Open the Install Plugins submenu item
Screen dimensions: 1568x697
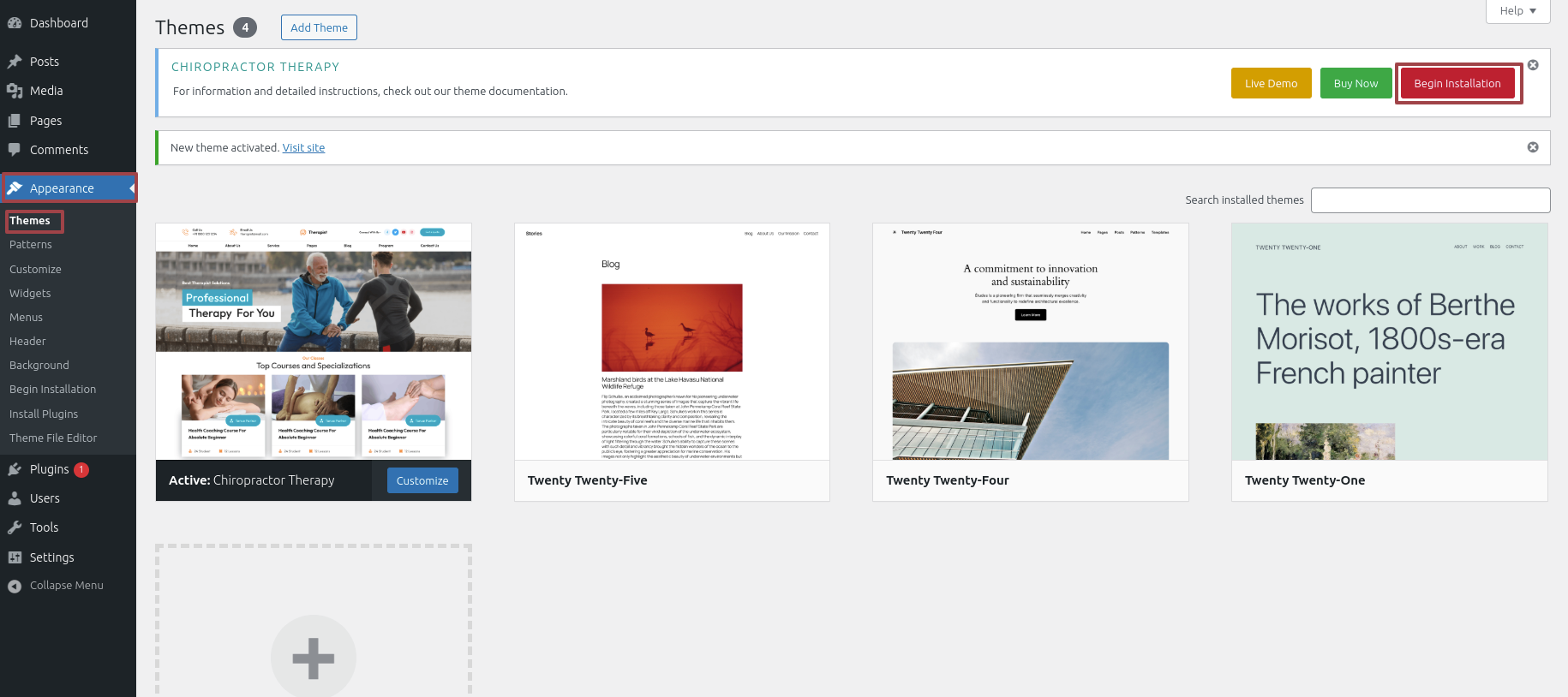click(44, 414)
